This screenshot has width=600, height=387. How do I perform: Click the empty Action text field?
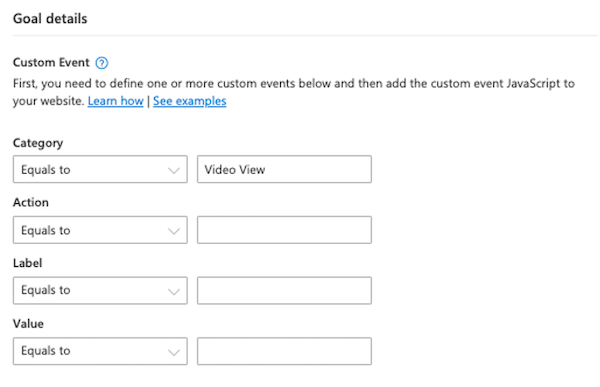coord(284,230)
